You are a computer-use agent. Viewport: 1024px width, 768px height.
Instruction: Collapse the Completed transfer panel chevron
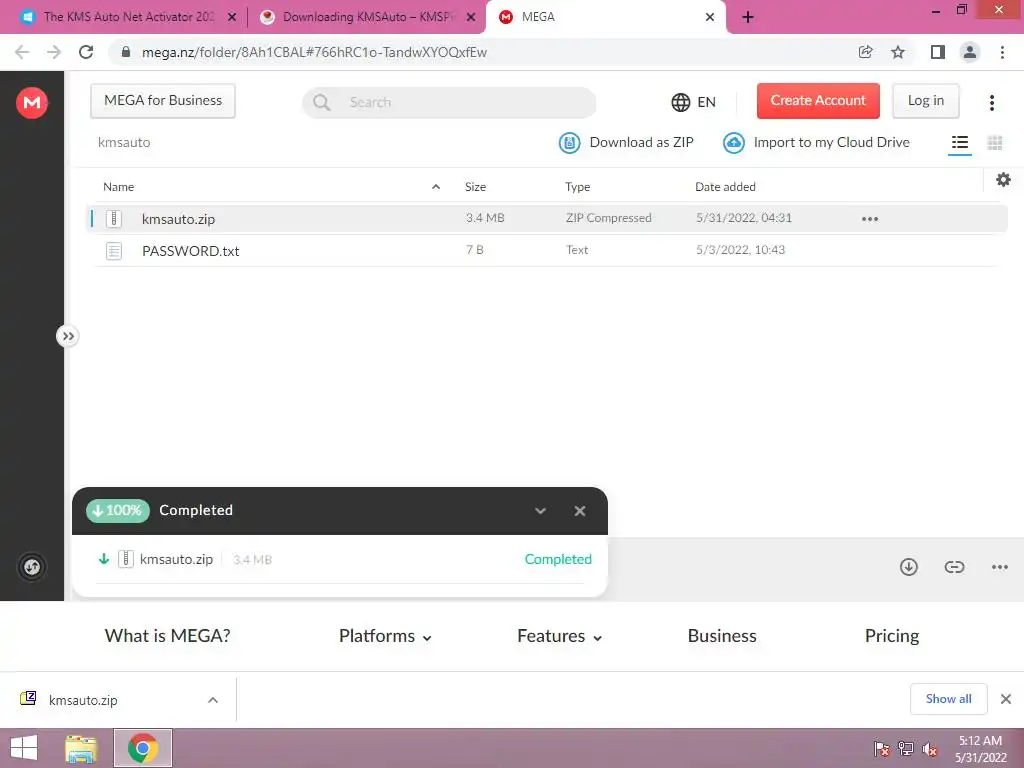click(540, 511)
